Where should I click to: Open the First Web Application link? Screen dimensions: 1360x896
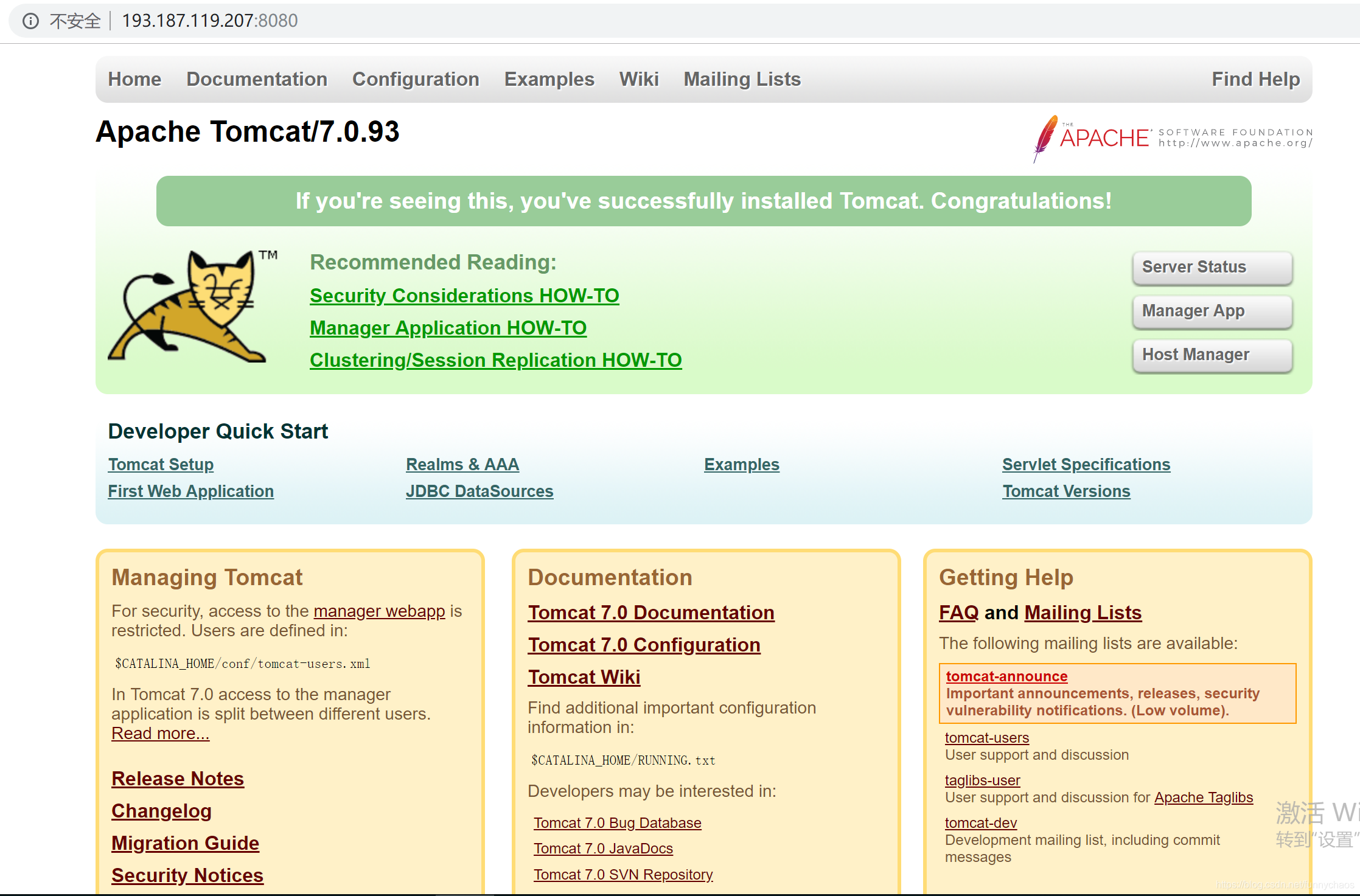click(190, 491)
